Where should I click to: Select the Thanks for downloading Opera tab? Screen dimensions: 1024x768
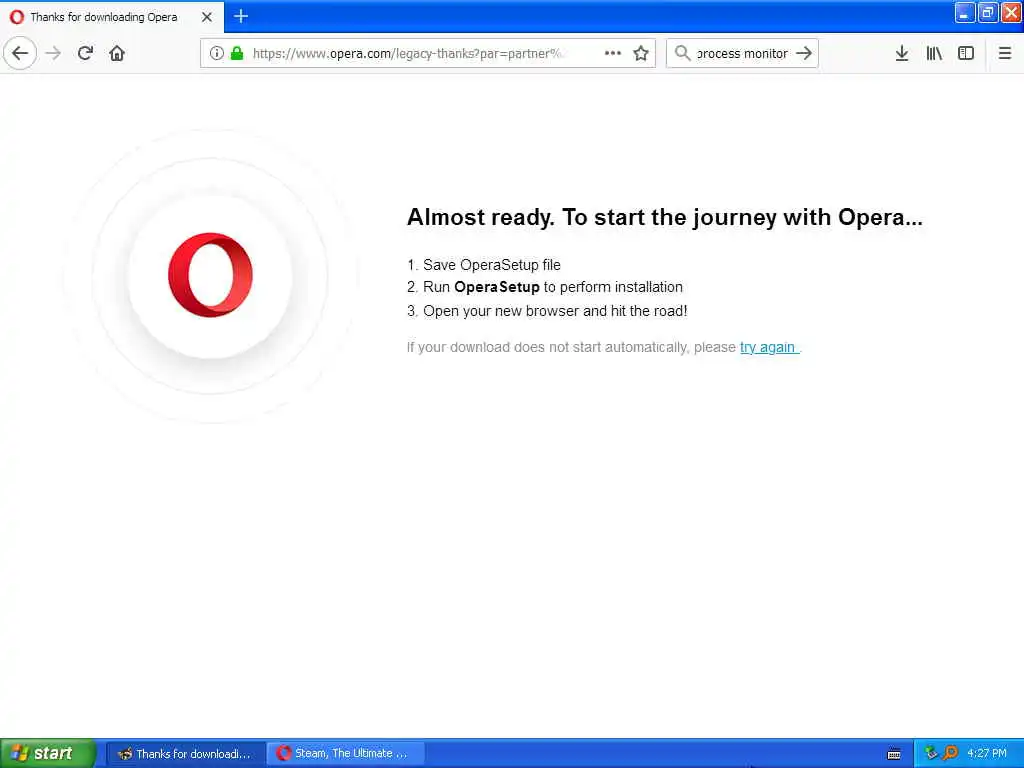pyautogui.click(x=112, y=17)
